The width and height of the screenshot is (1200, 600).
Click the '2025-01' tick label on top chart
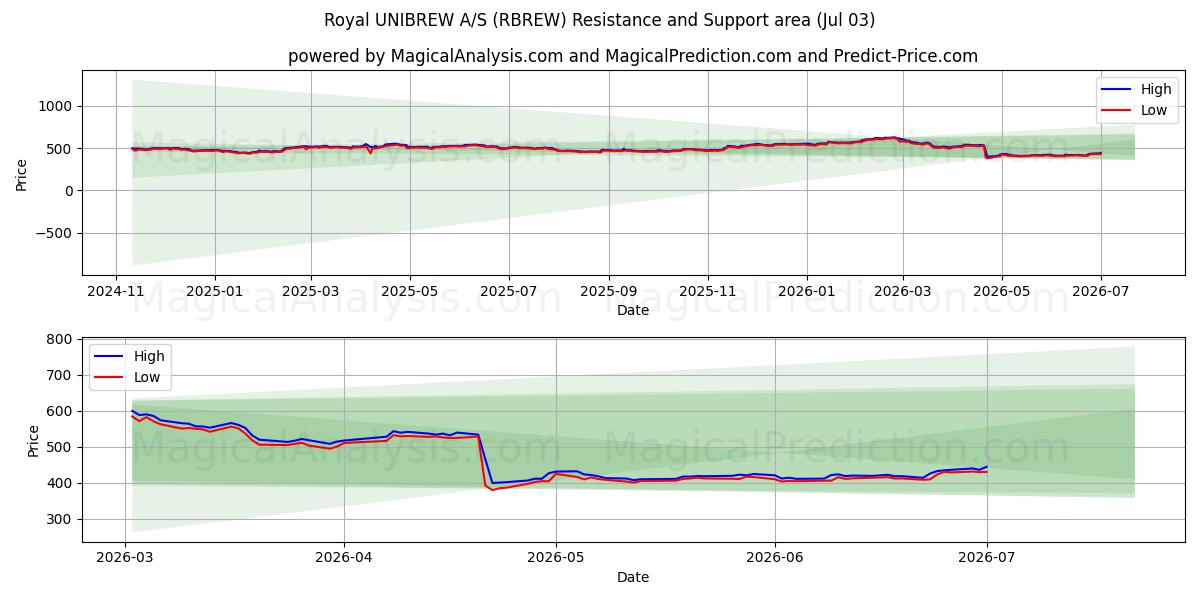point(215,290)
